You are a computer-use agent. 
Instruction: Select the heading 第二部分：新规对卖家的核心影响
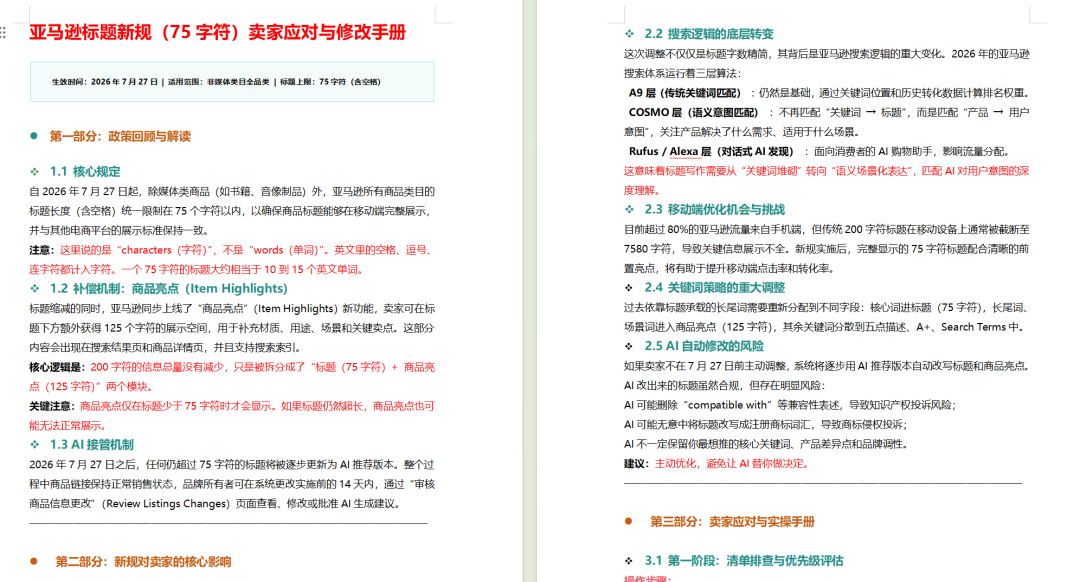[143, 562]
